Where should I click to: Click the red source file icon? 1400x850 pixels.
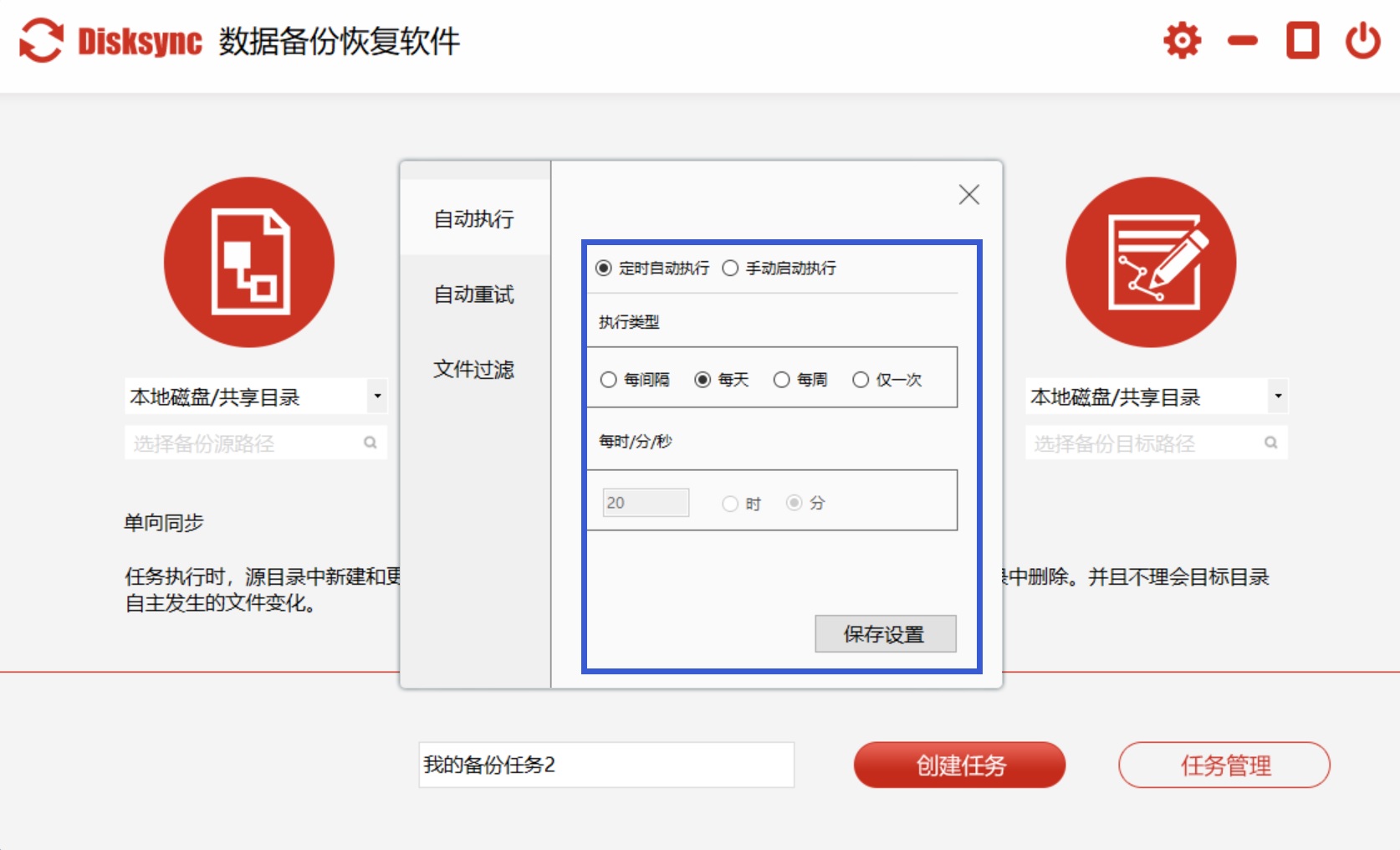[249, 262]
